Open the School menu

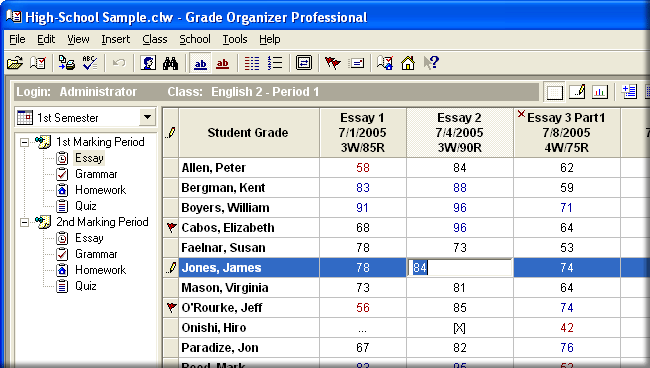point(195,39)
